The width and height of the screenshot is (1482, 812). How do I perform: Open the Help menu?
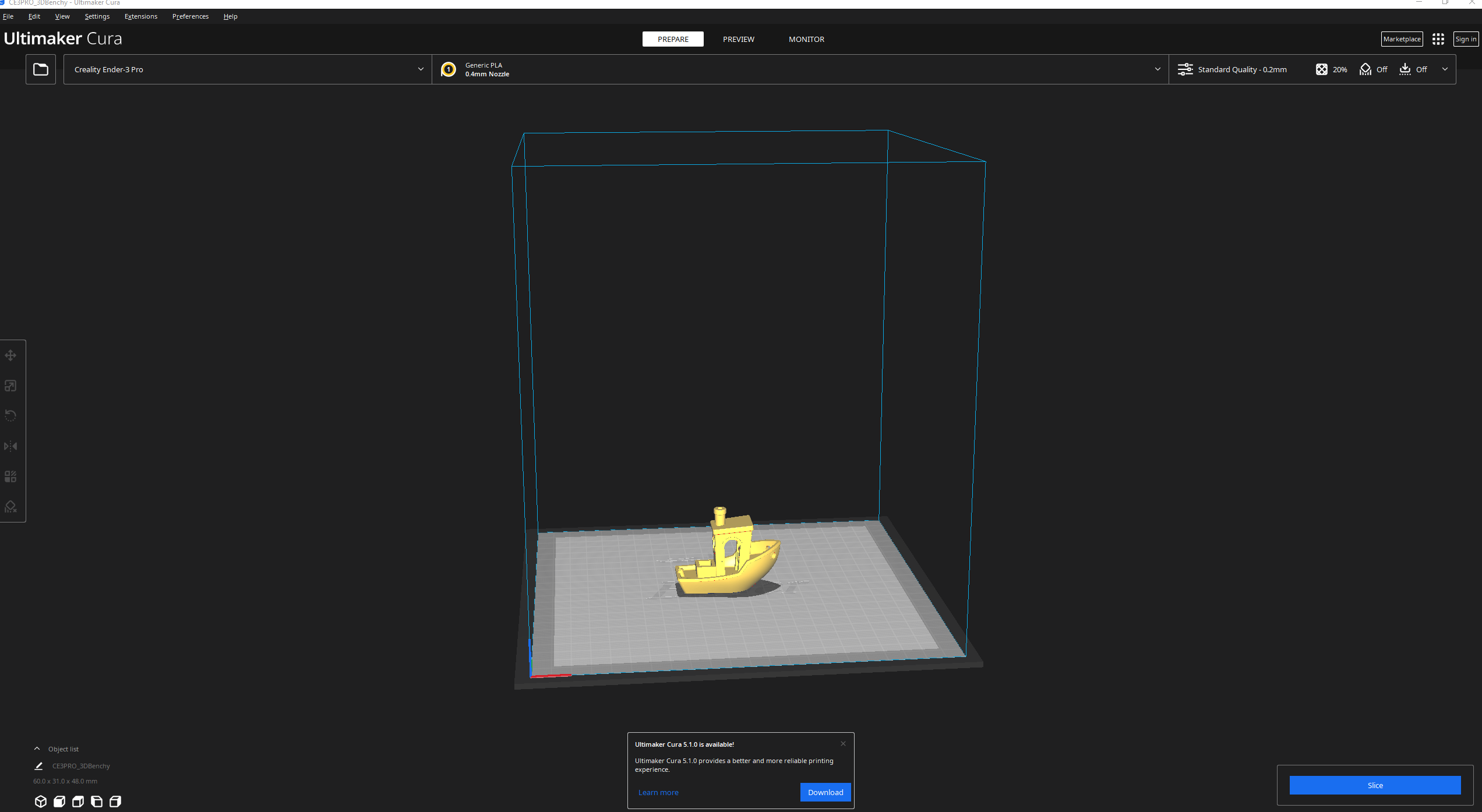click(x=231, y=16)
